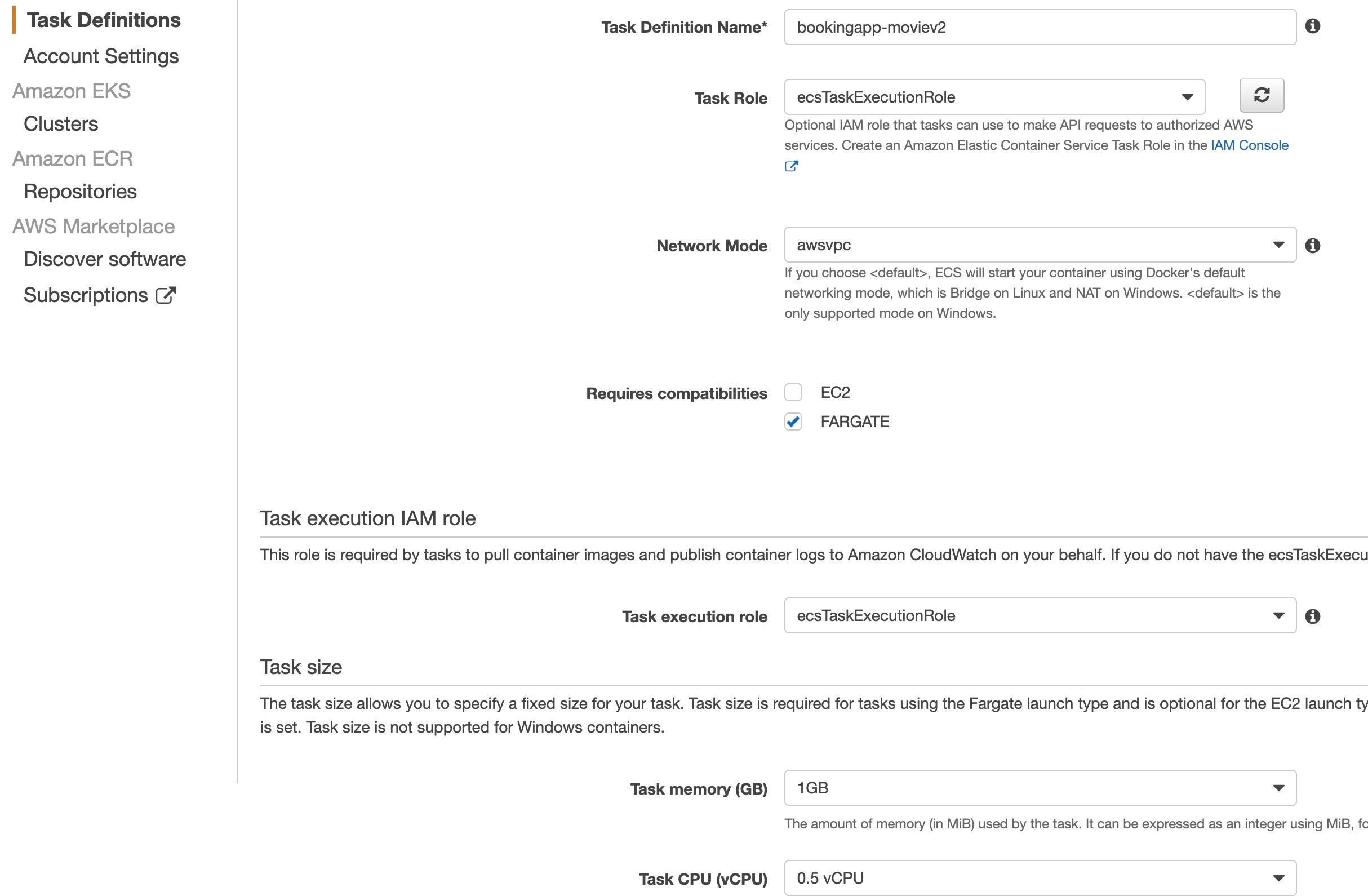Open the Task memory 1GB dropdown
This screenshot has width=1368, height=896.
click(1040, 788)
